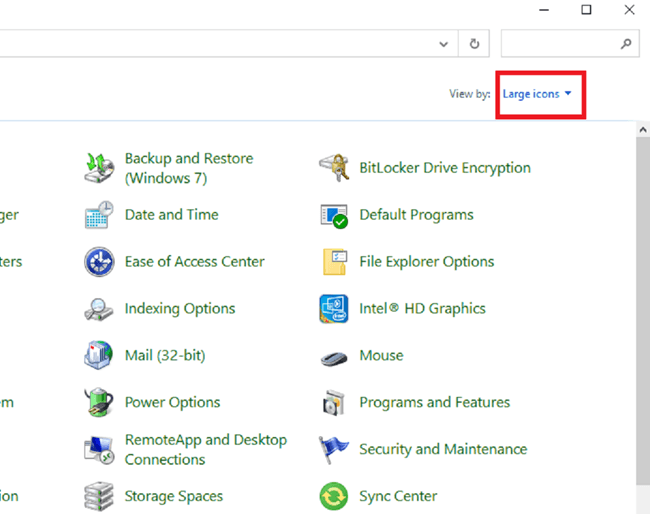Open the Sync Center green icon
This screenshot has height=514, width=650.
tap(333, 496)
